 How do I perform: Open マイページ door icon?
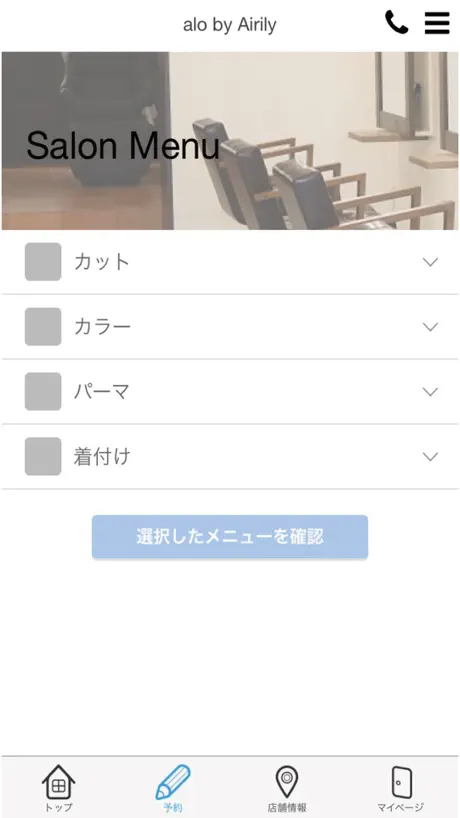coord(401,782)
